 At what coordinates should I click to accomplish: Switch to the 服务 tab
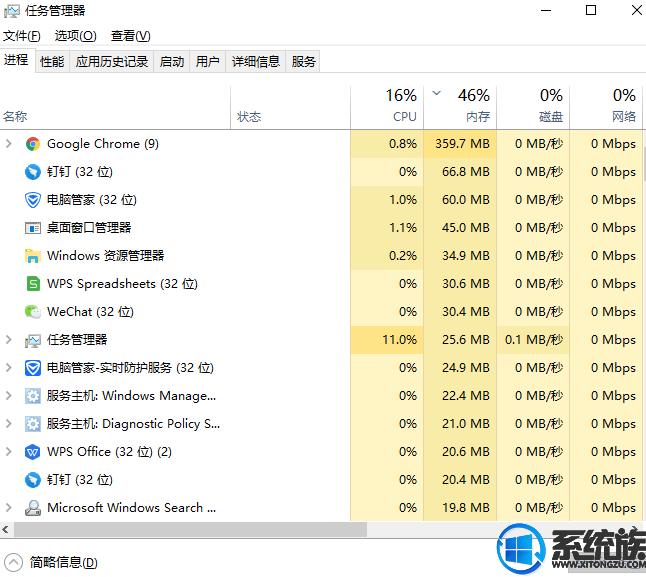tap(303, 62)
